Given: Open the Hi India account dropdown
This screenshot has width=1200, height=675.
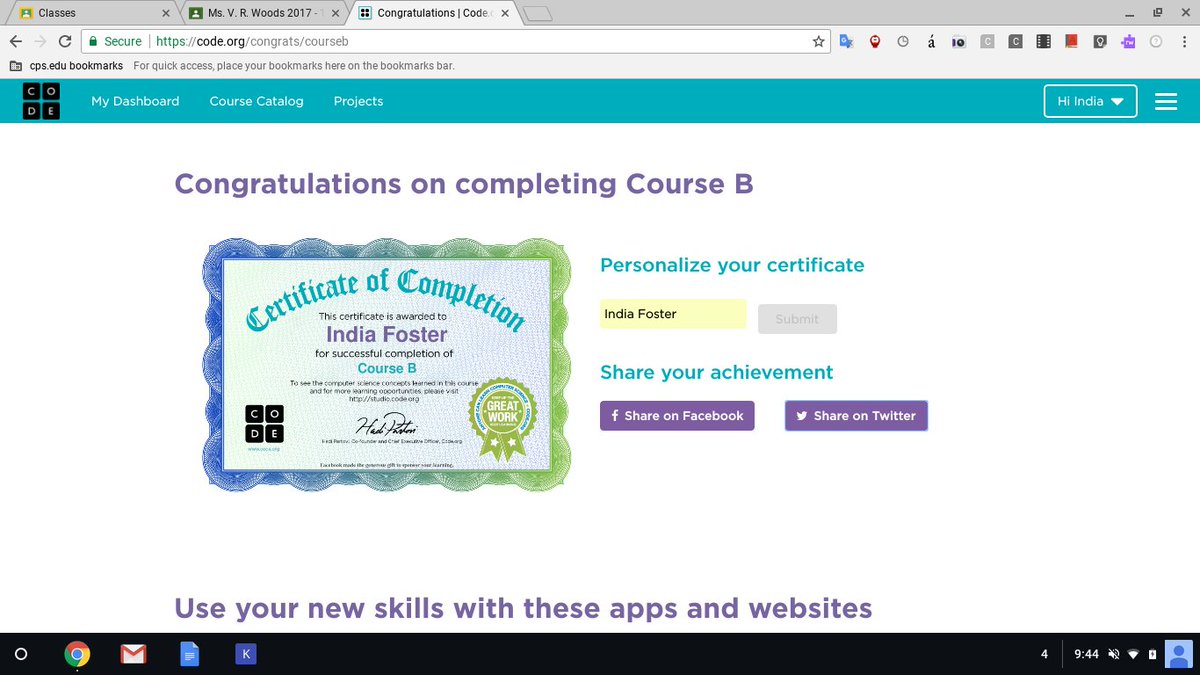Looking at the screenshot, I should point(1090,101).
